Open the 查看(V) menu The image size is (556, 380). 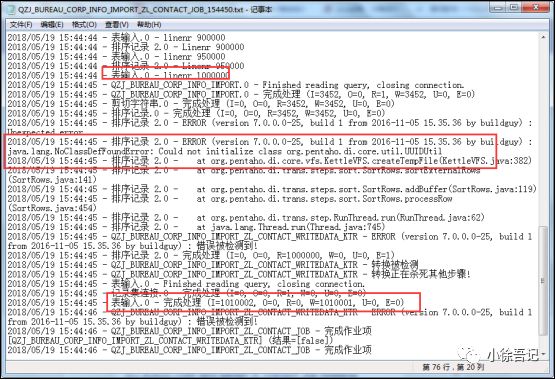pos(117,24)
